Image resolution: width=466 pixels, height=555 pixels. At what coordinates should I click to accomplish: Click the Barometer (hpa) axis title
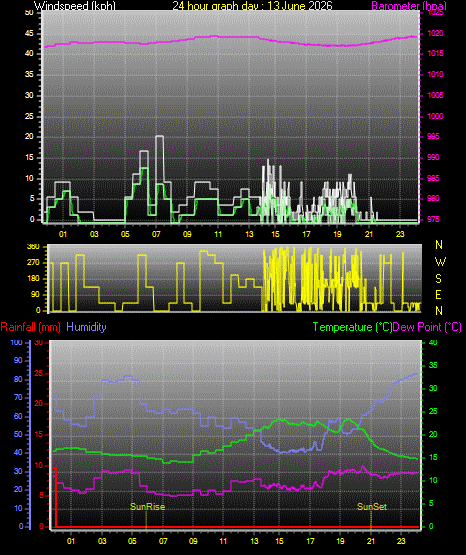[409, 6]
